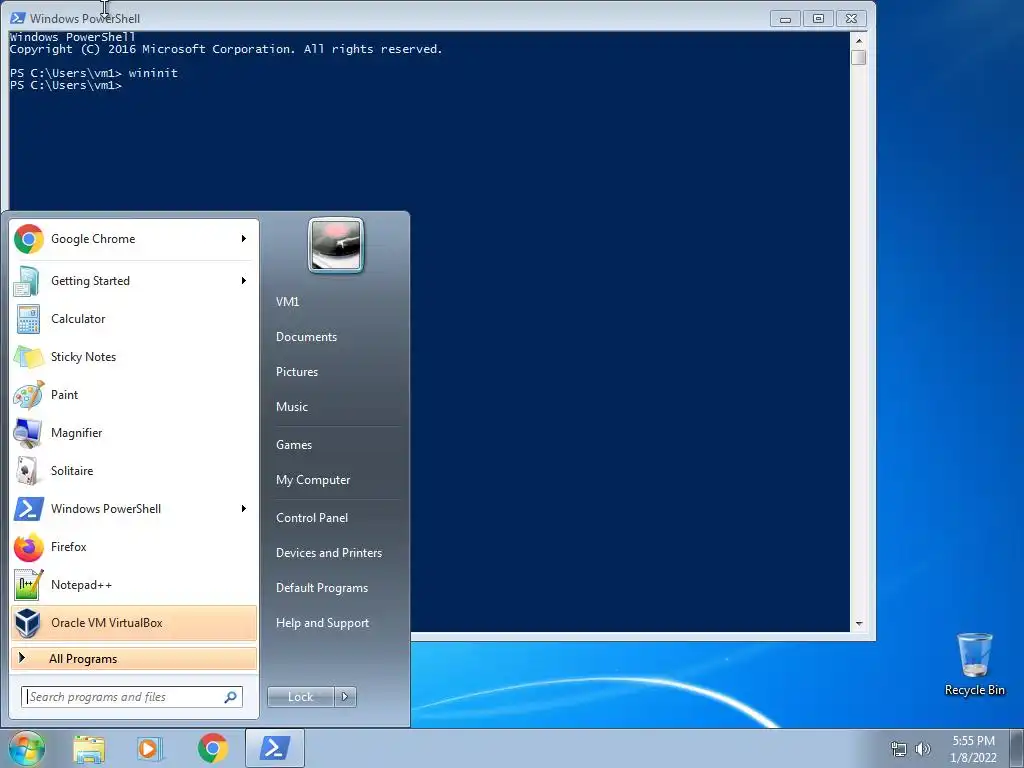Viewport: 1024px width, 768px height.
Task: Open the Calculator icon
Action: click(28, 319)
